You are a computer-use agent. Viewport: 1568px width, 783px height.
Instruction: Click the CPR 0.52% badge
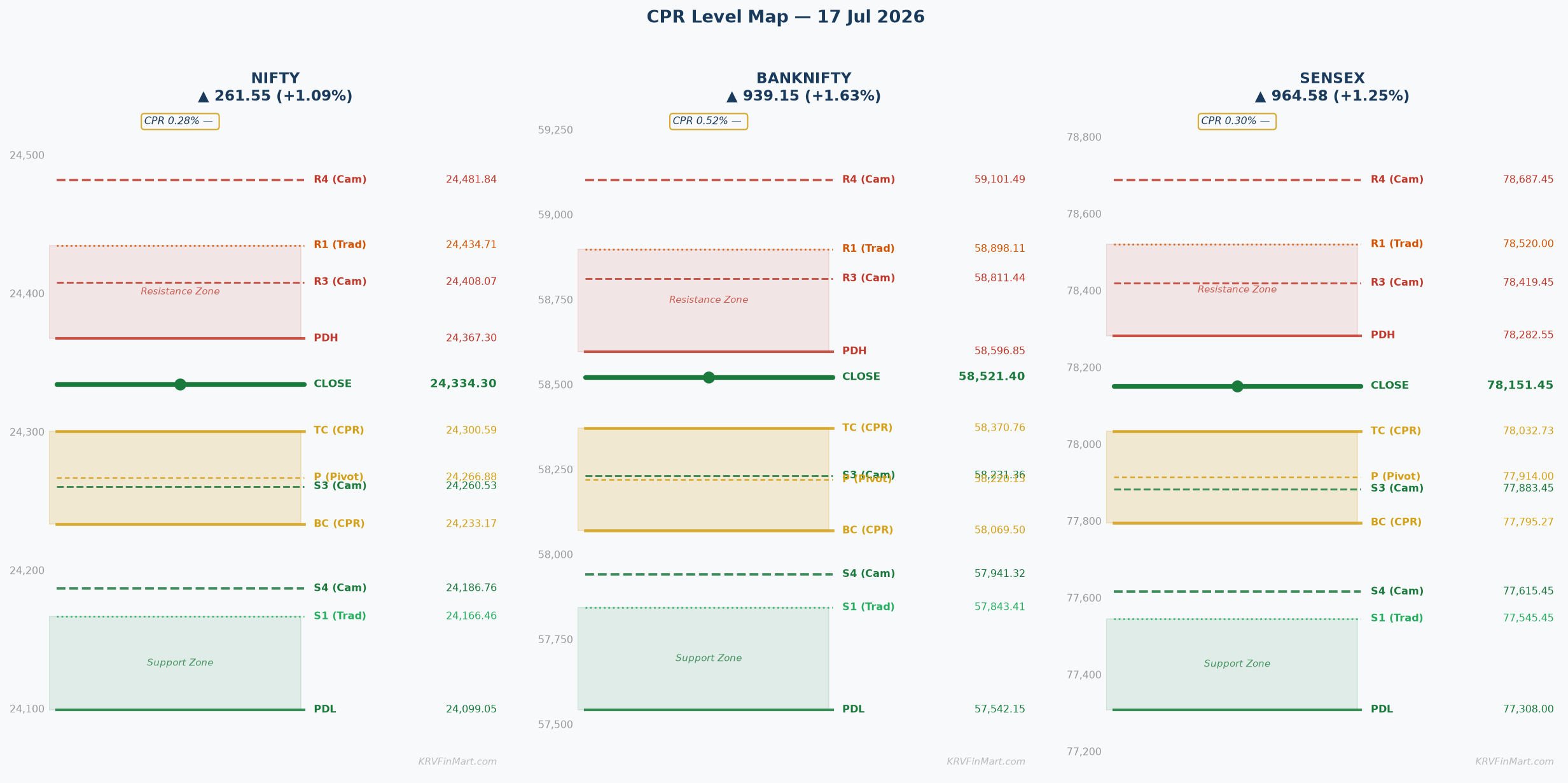tap(709, 121)
